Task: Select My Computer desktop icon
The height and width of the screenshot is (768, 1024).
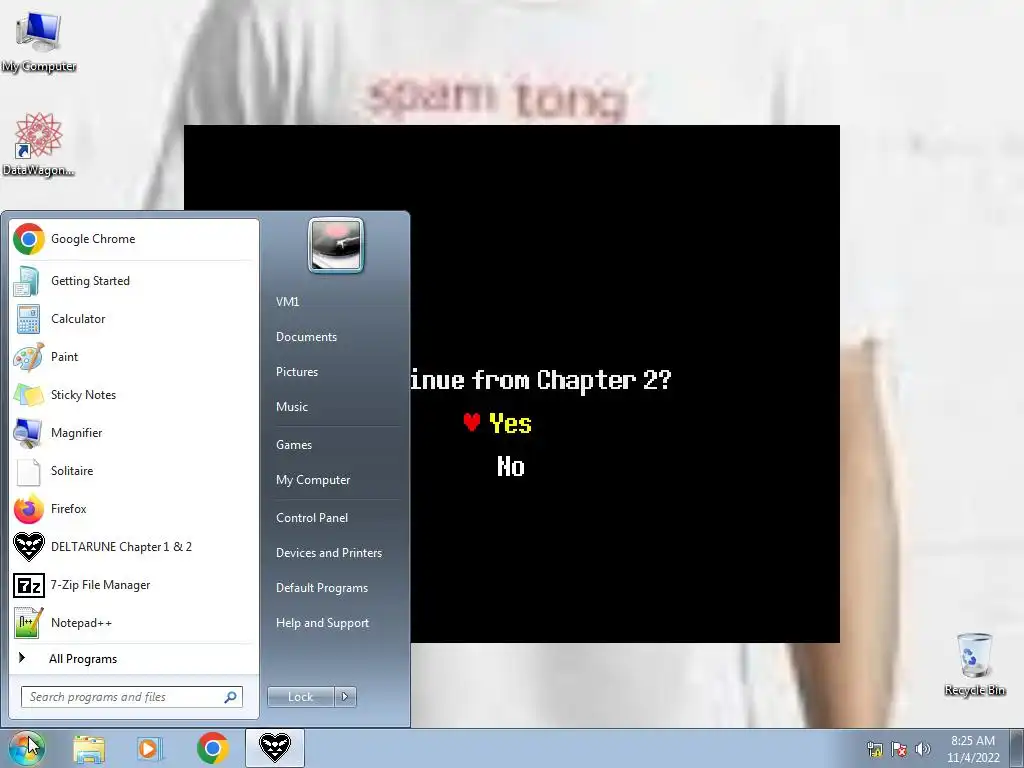Action: 39,42
